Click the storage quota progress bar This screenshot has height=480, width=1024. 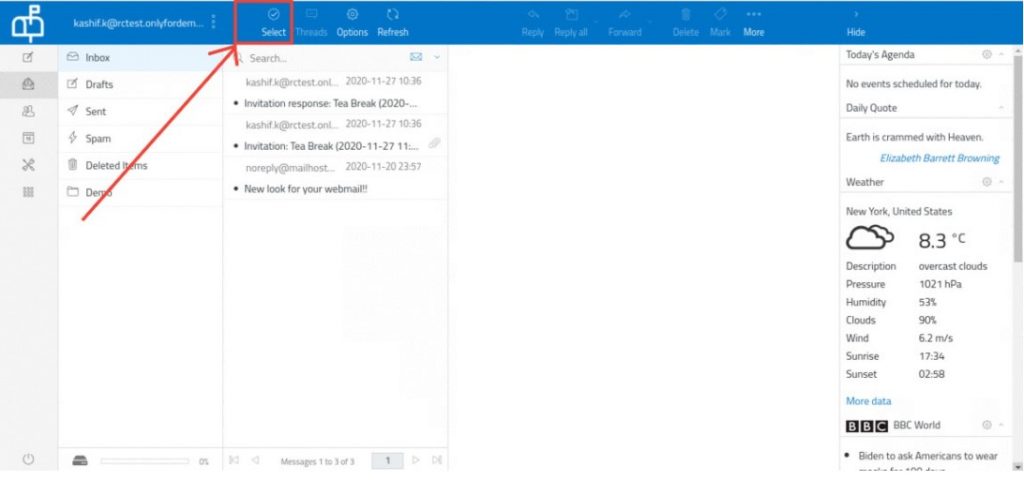point(144,461)
